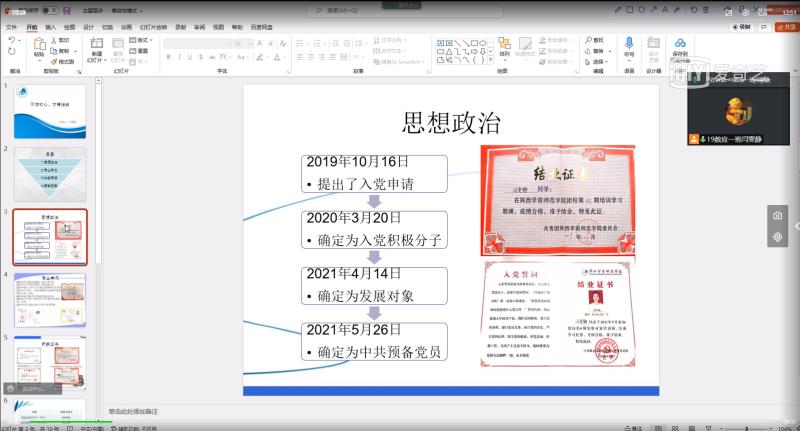Open the font name combo box
800x431 pixels.
198,44
